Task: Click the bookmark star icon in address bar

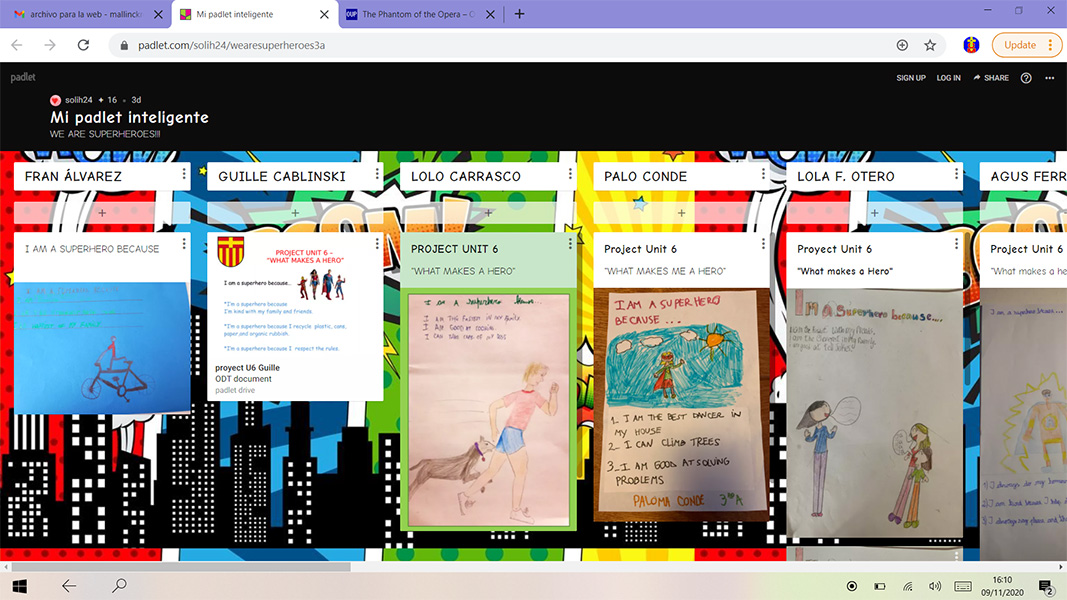Action: click(x=930, y=45)
